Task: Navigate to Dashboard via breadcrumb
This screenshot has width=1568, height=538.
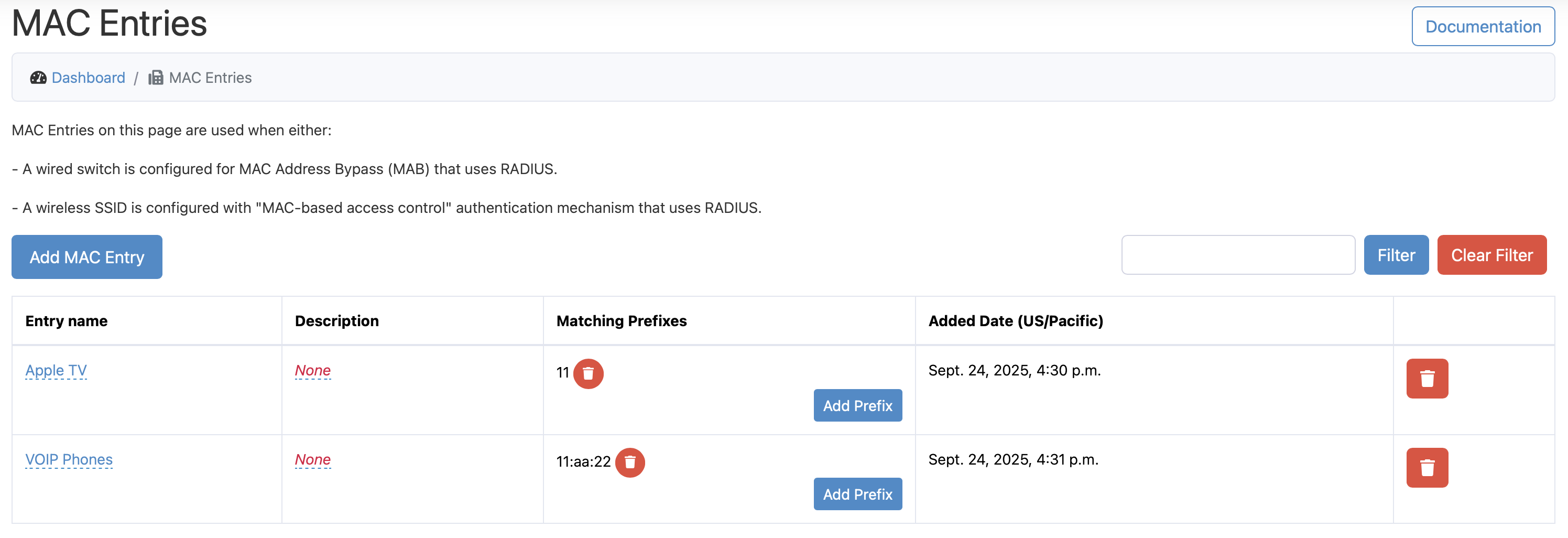Action: pyautogui.click(x=88, y=78)
